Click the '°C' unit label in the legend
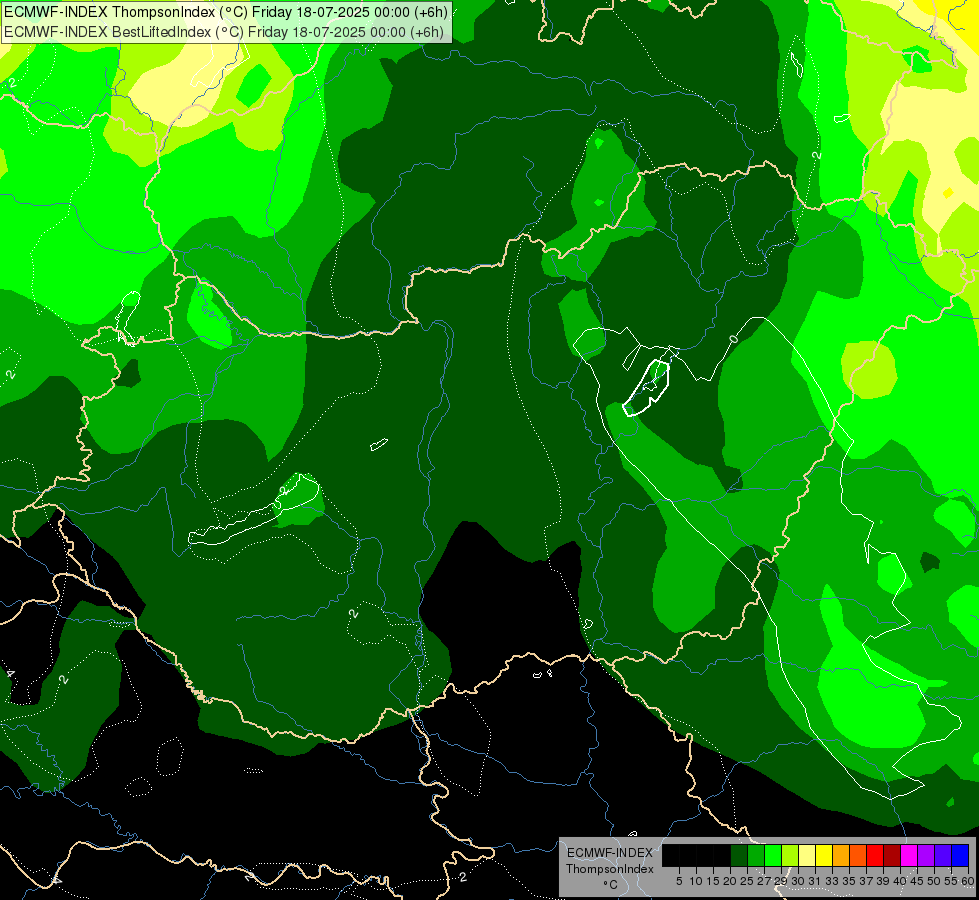The image size is (979, 900). (x=611, y=884)
